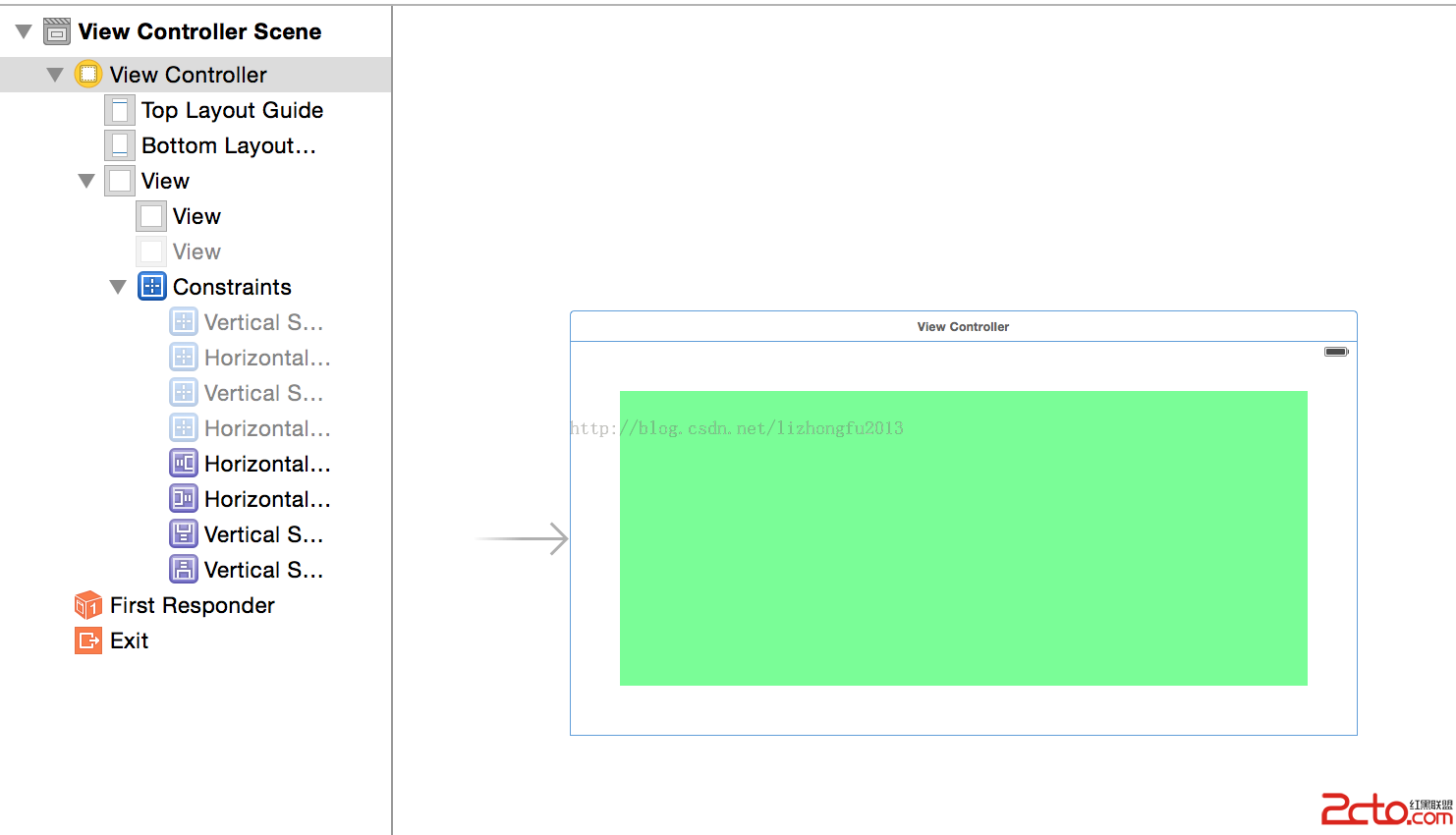This screenshot has width=1456, height=835.
Task: Select the First Responder item
Action: (x=193, y=605)
